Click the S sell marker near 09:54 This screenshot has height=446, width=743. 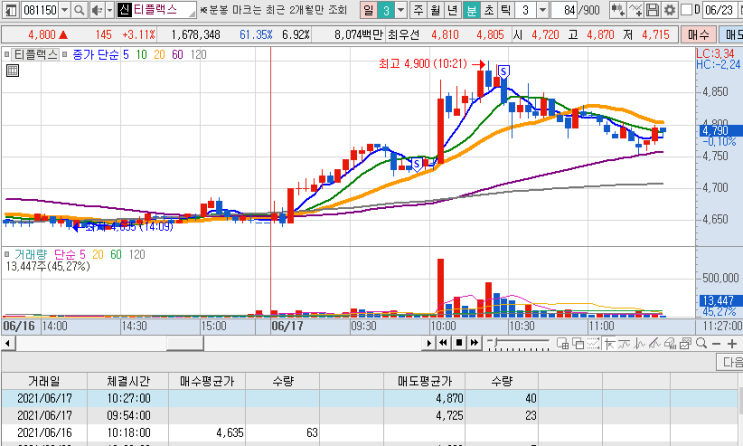click(417, 164)
